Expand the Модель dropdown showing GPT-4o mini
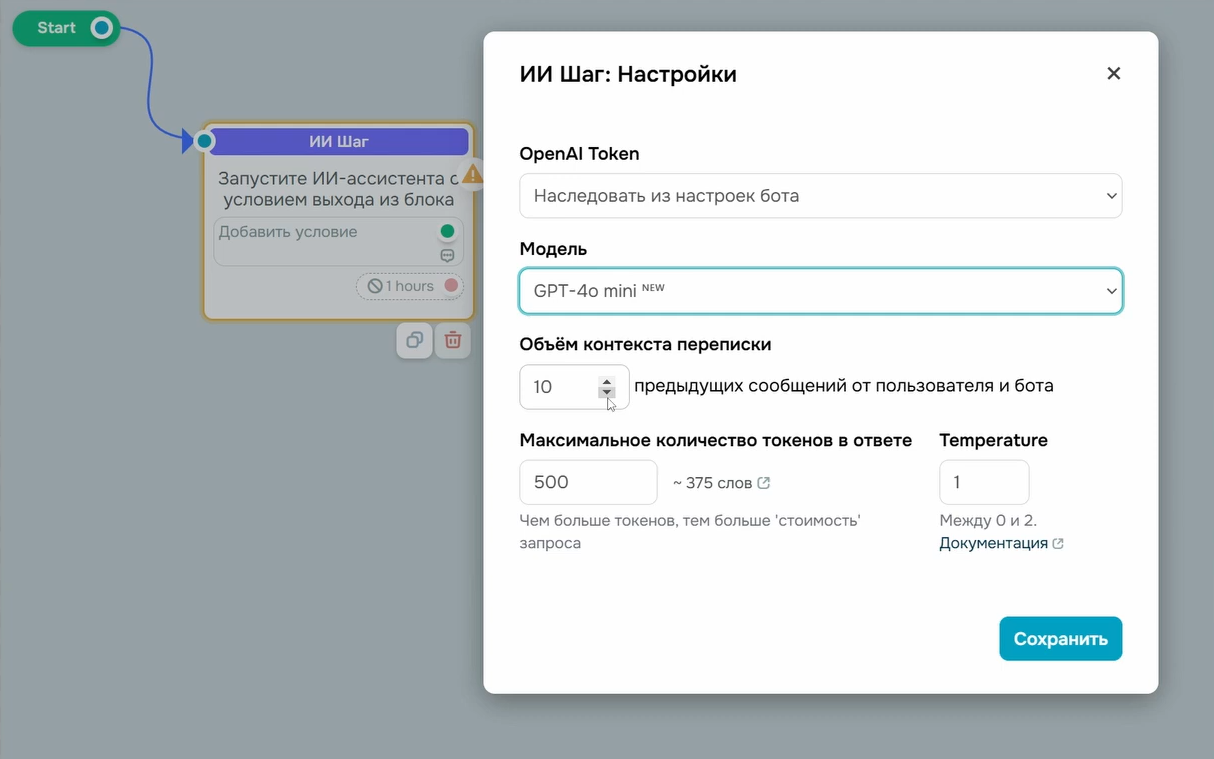Screen dimensions: 1214x759 click(x=820, y=291)
